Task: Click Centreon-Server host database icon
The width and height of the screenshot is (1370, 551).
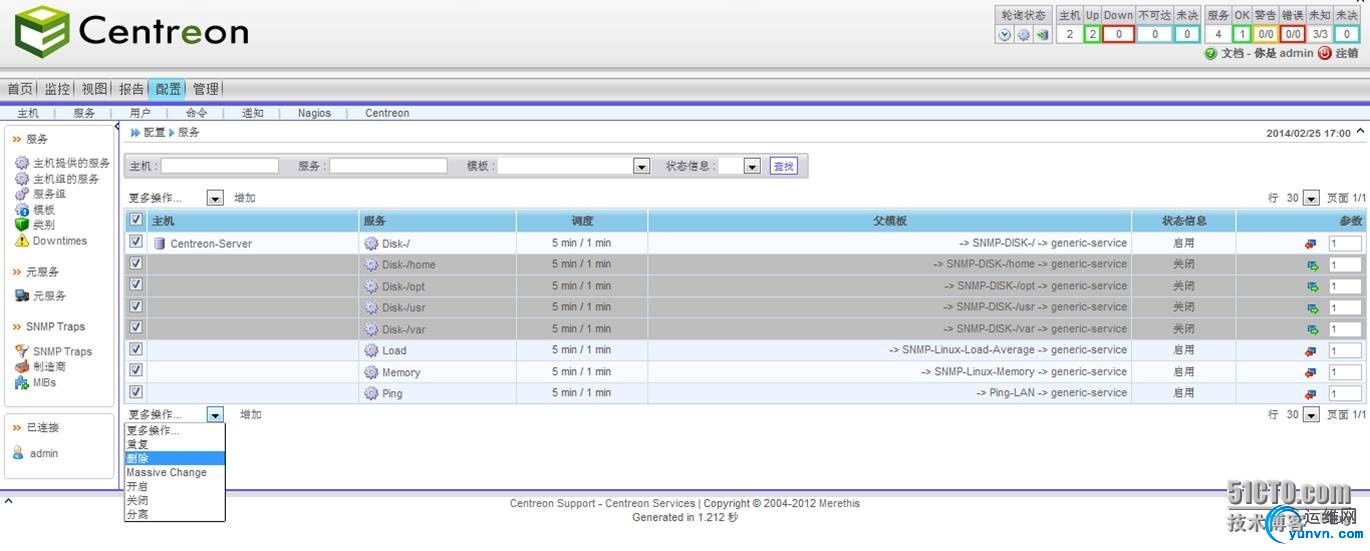Action: (x=159, y=243)
